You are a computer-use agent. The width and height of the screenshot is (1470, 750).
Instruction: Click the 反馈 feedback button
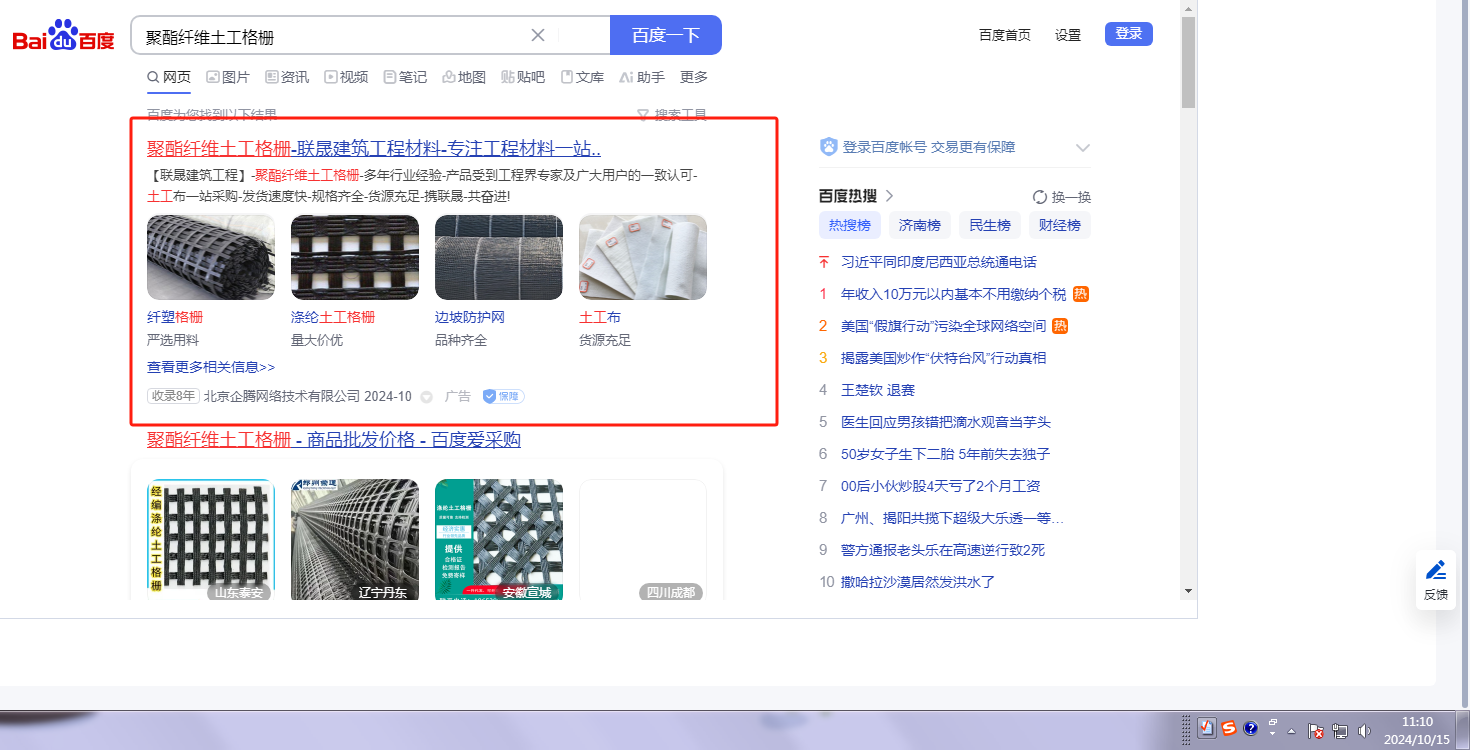[1436, 580]
